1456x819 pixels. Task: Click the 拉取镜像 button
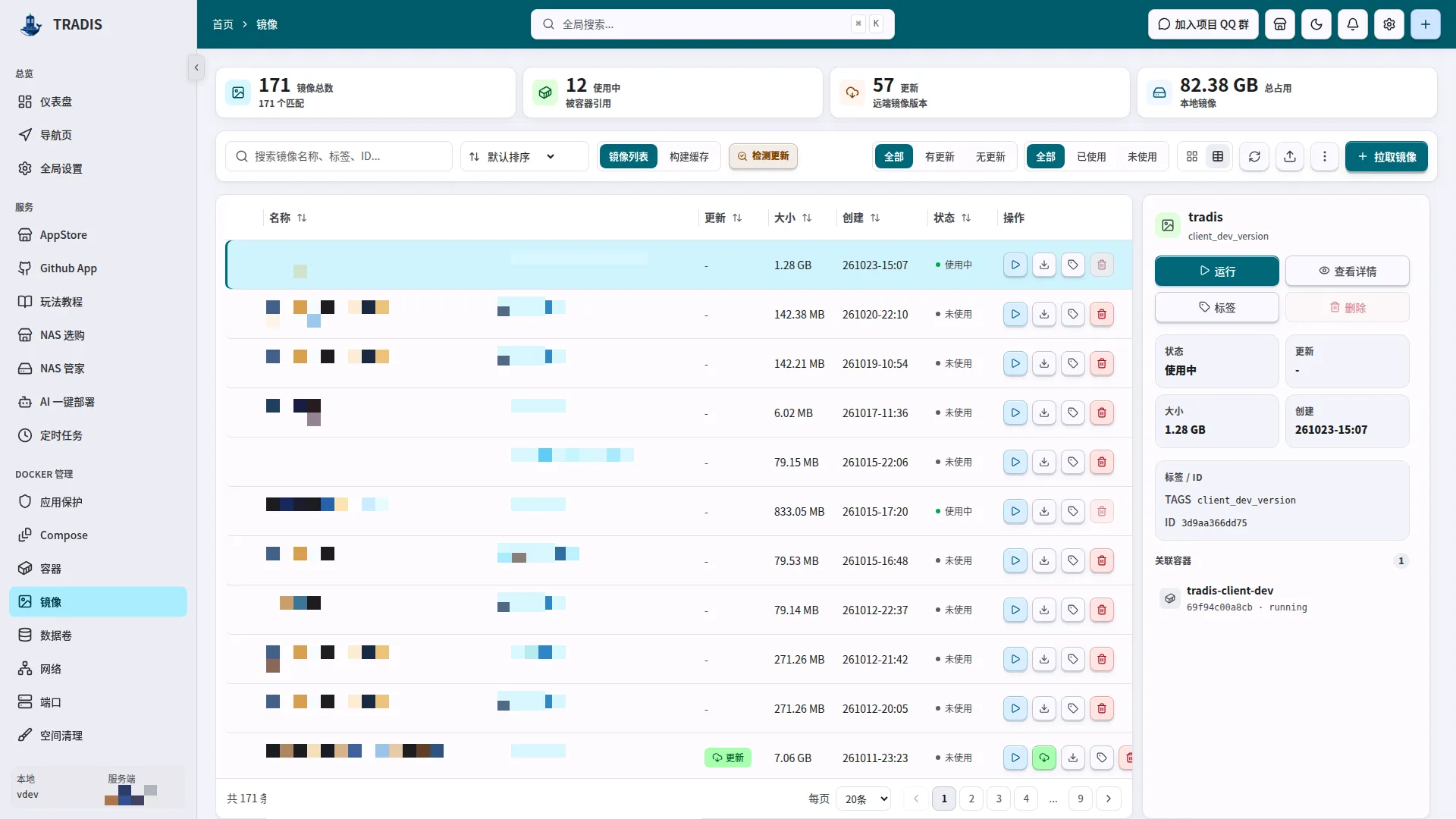coord(1386,156)
